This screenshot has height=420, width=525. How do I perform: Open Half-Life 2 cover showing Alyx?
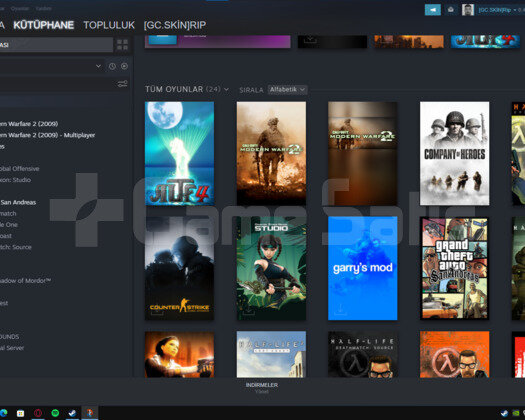[179, 354]
